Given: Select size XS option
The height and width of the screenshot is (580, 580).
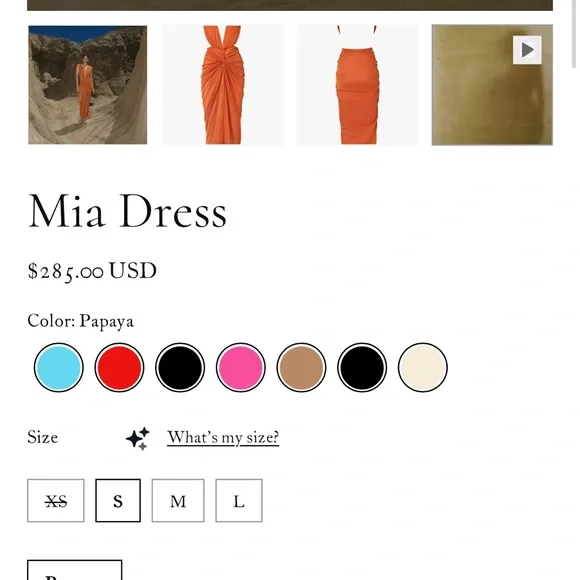Looking at the screenshot, I should pos(56,500).
